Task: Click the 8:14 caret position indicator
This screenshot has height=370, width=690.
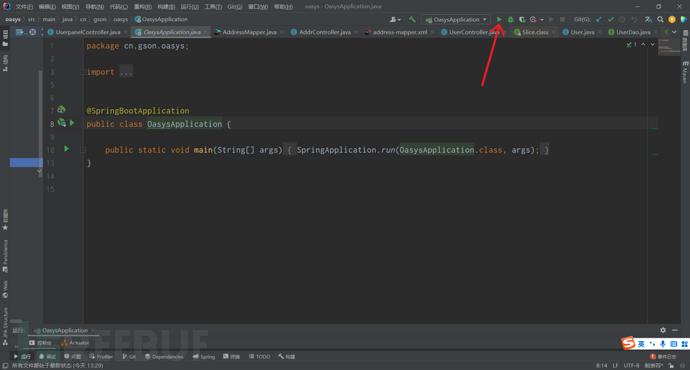Action: [601, 366]
